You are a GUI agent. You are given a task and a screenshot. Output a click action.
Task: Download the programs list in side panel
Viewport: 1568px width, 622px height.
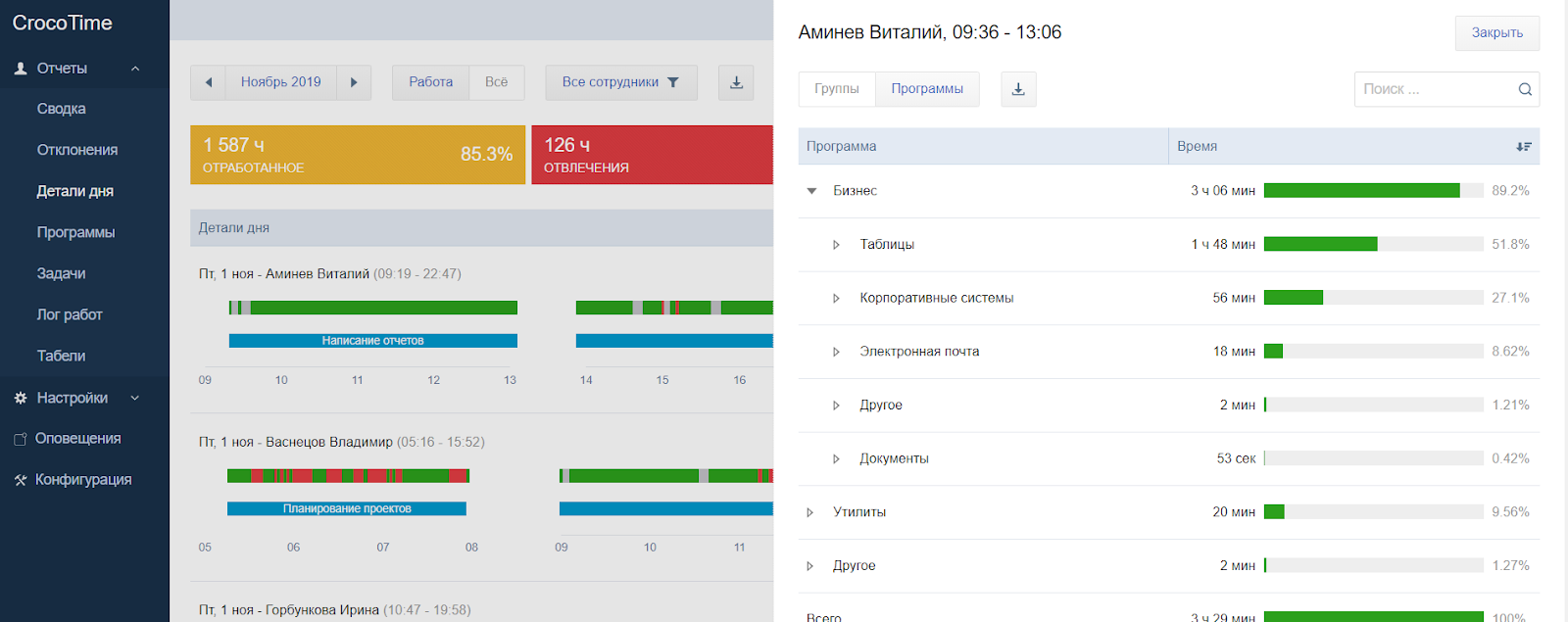click(x=1018, y=89)
